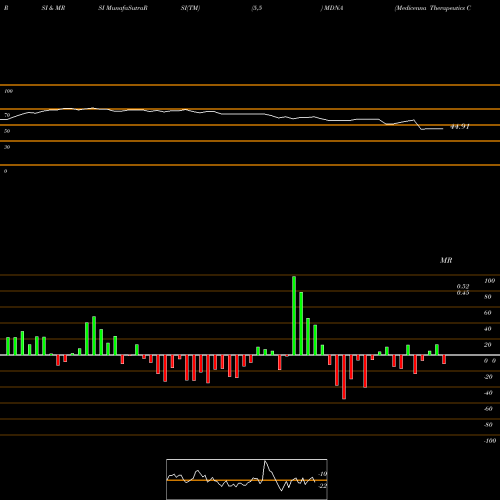Click the -22 label in mini chart

tap(322, 486)
